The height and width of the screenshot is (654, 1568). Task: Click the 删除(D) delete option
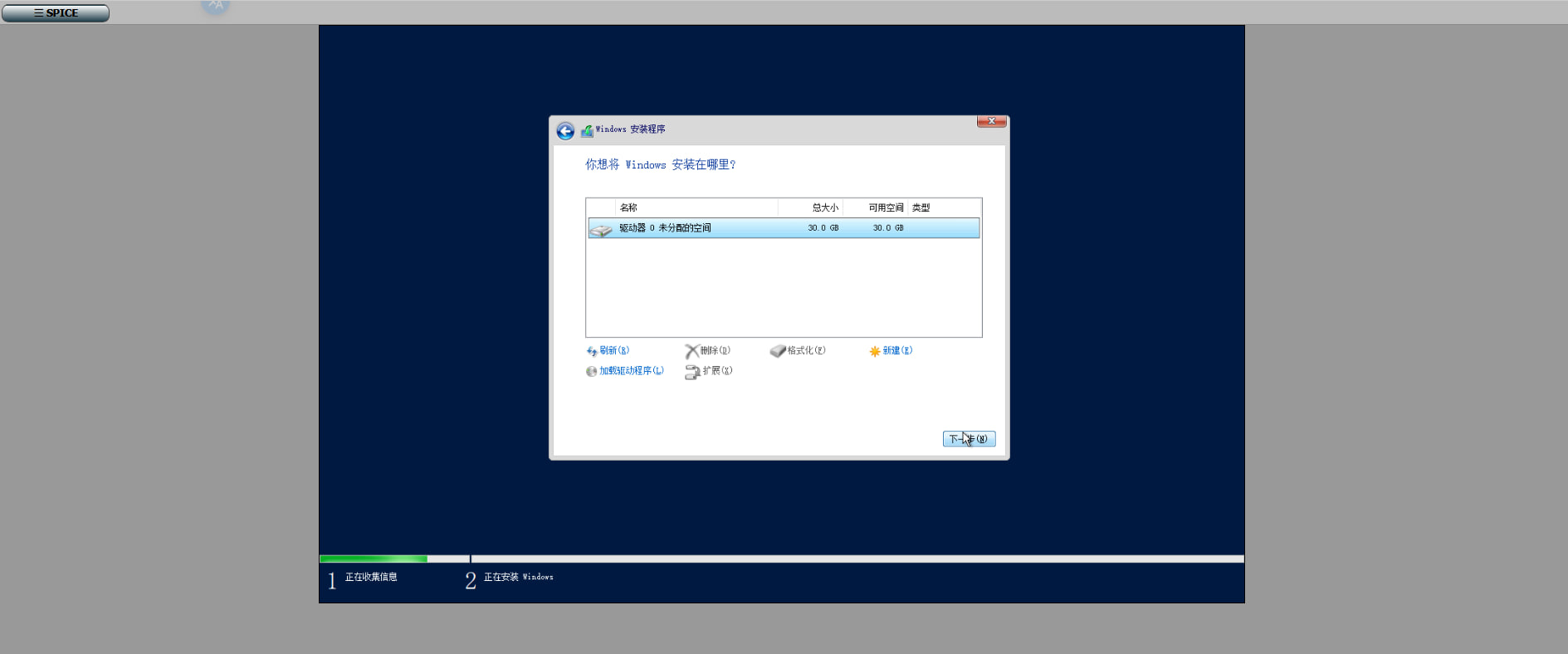point(708,351)
